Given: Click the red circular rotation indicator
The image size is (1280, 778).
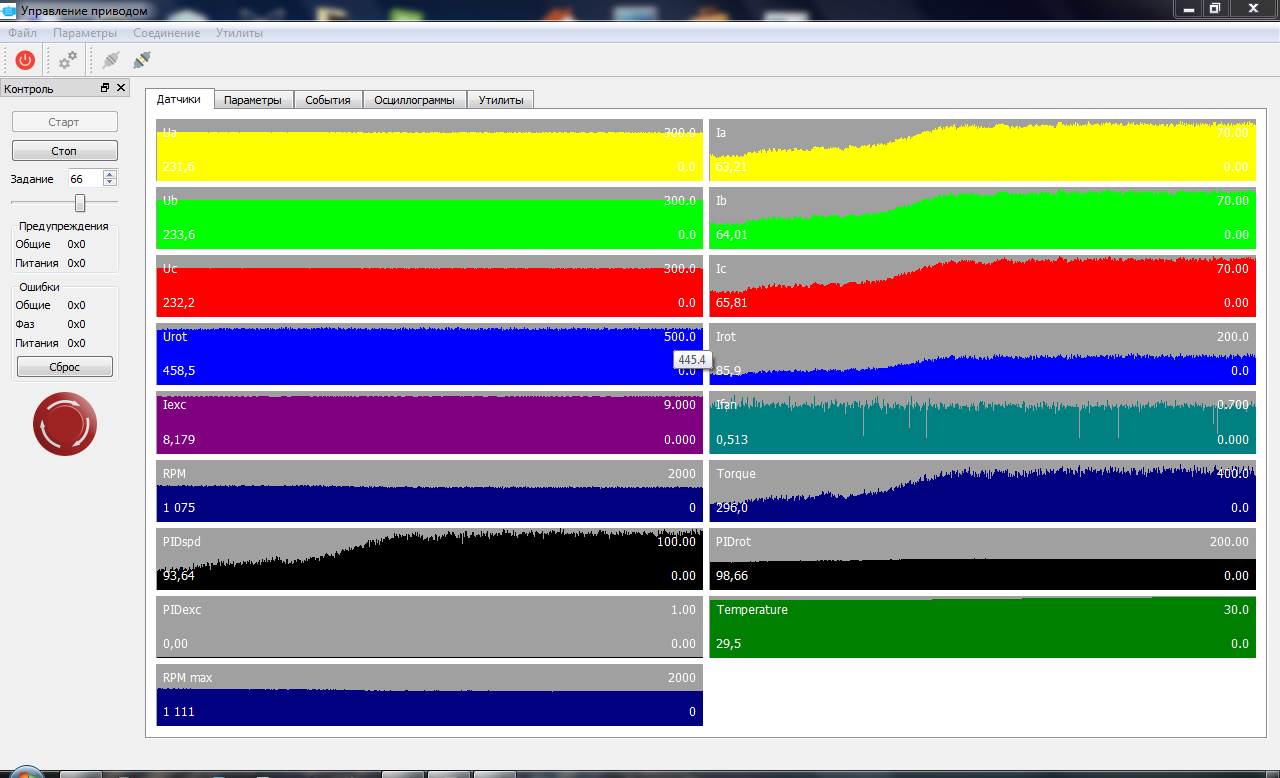Looking at the screenshot, I should point(65,424).
